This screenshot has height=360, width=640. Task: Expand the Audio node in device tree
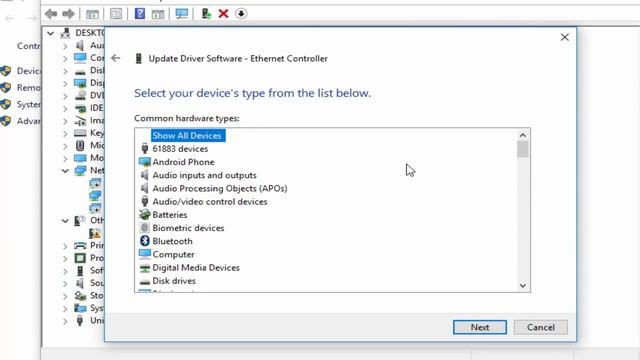65,46
